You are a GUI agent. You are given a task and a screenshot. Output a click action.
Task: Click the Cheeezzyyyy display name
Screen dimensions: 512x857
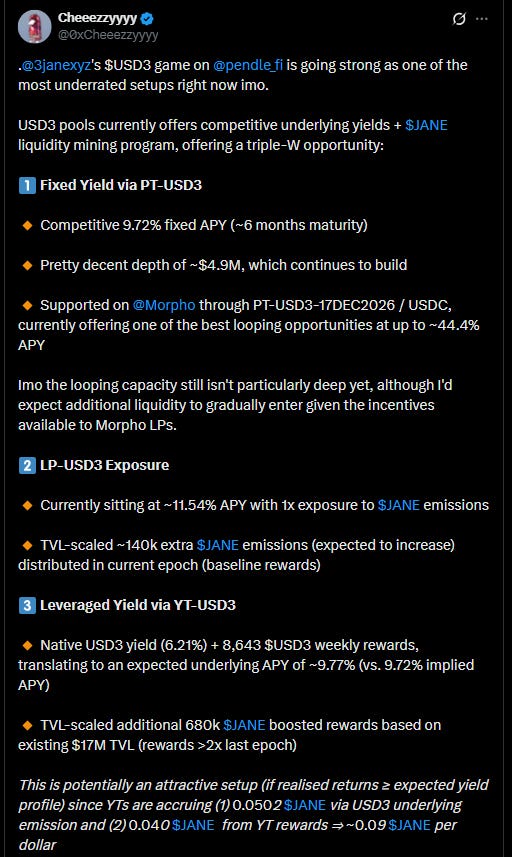[x=97, y=18]
